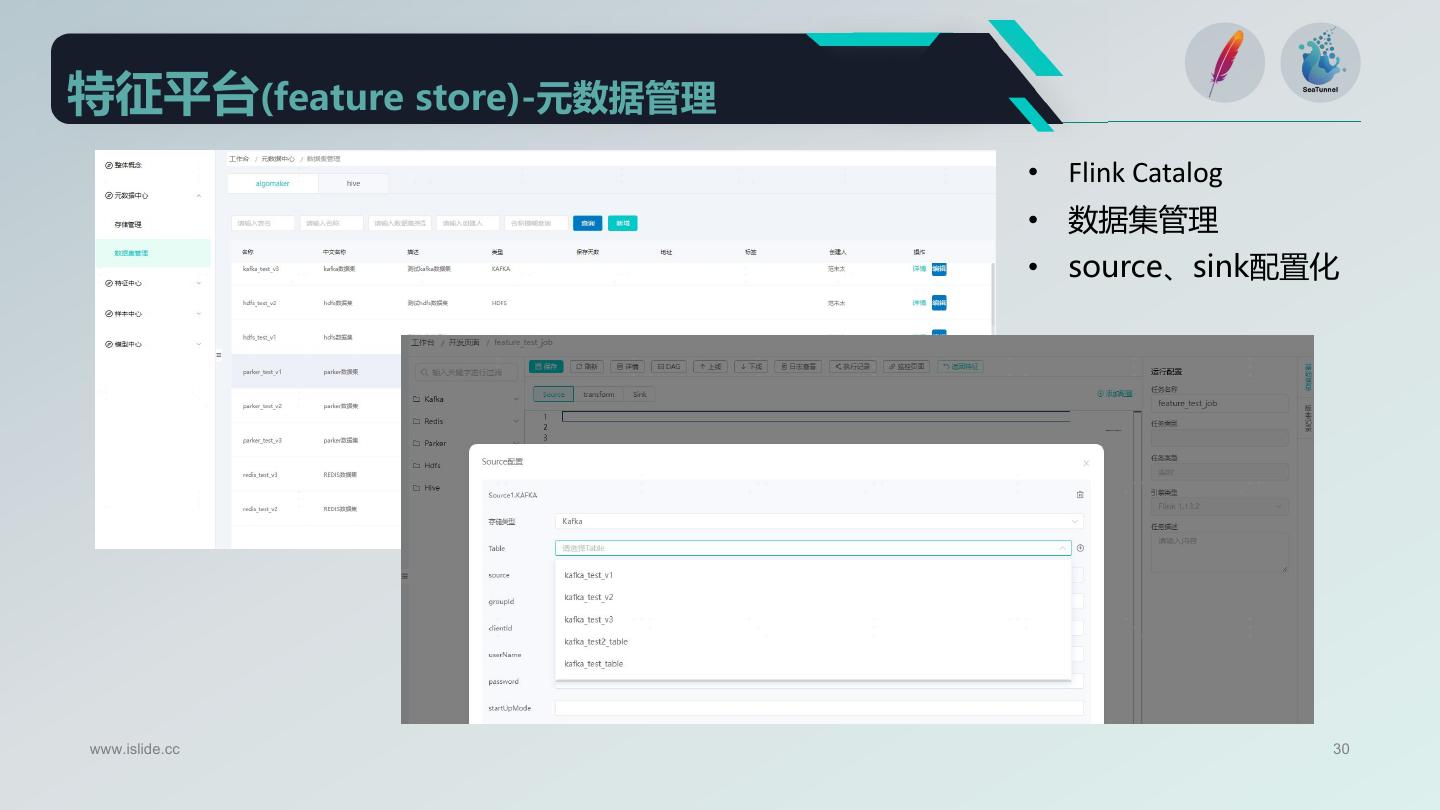
Task: Click the Redis folder icon in tree
Action: [417, 421]
